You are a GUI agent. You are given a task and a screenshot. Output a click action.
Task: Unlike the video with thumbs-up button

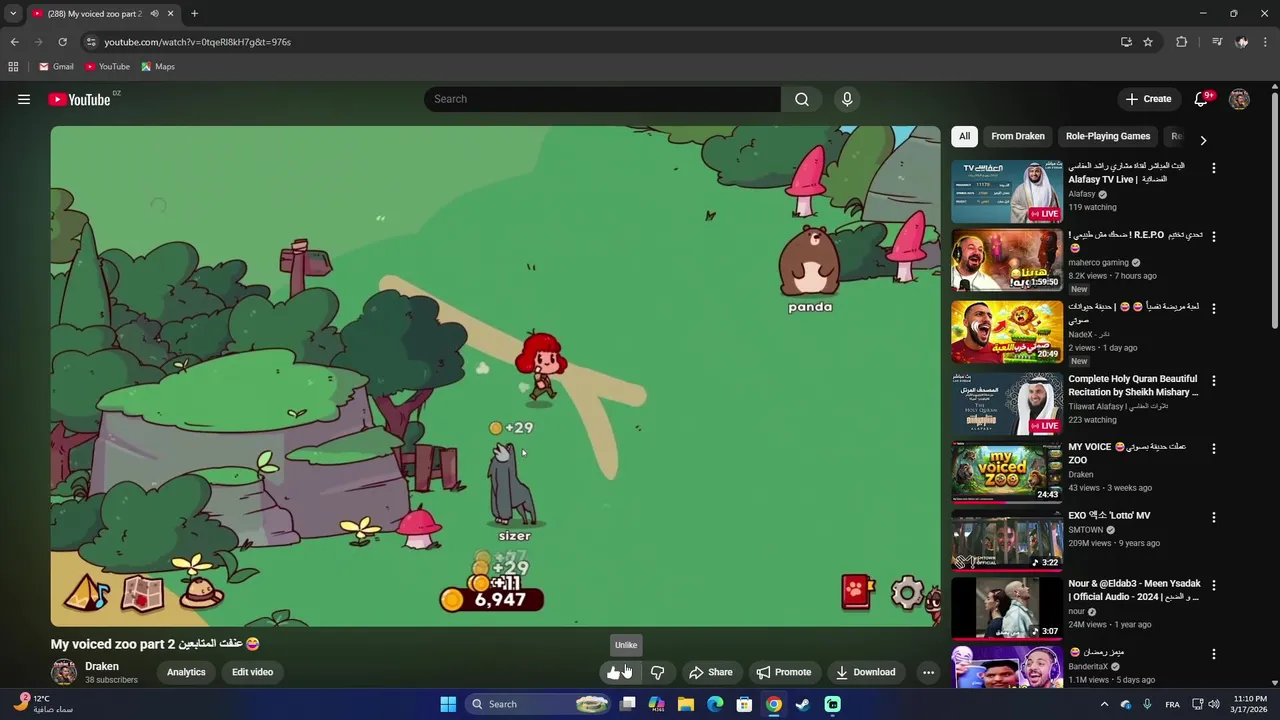[619, 672]
